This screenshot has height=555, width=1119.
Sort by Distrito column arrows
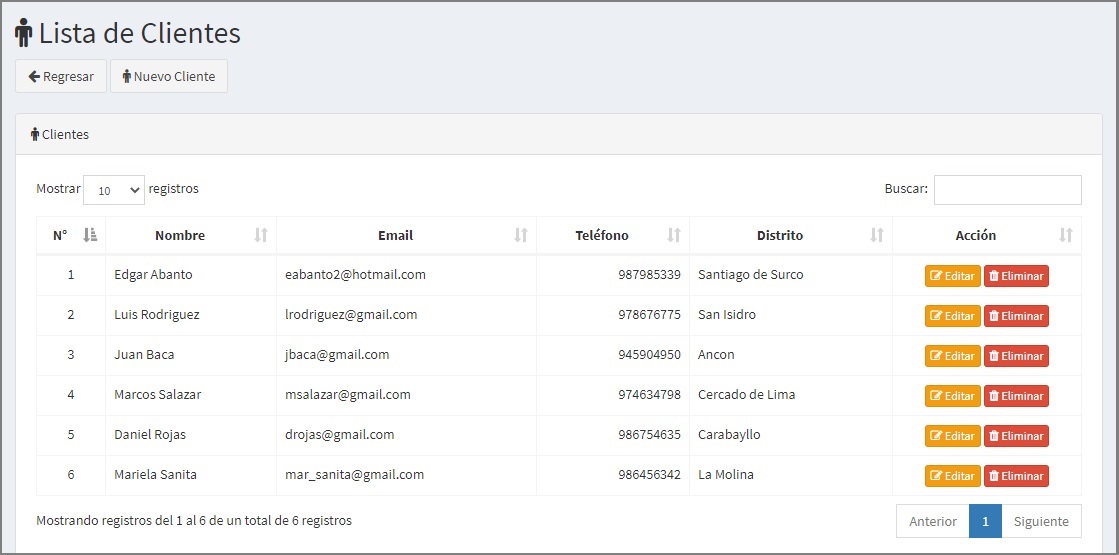(877, 235)
